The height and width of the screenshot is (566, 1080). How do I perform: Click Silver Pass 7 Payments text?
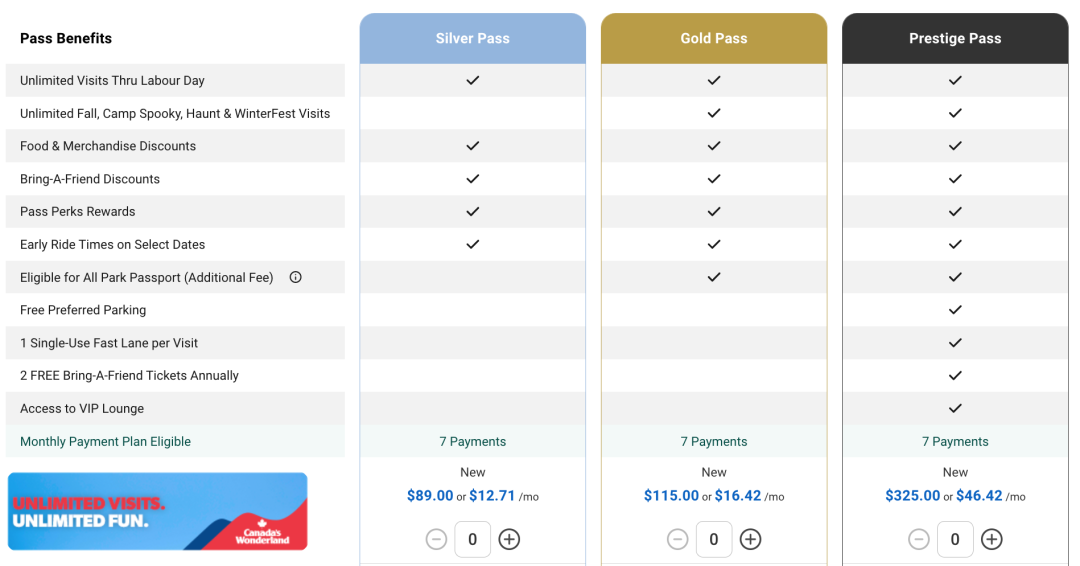pyautogui.click(x=472, y=441)
